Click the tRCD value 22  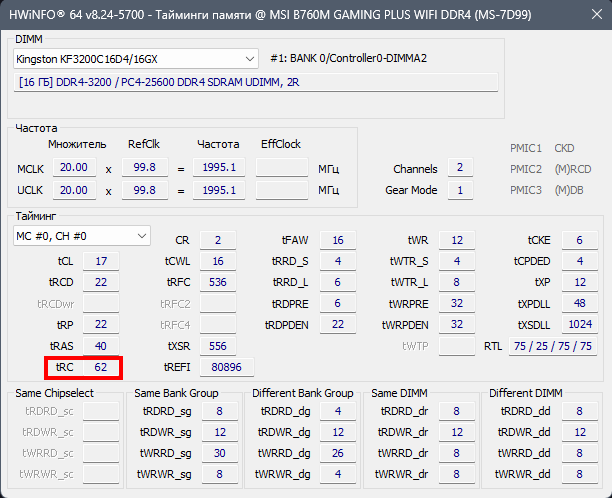click(x=101, y=282)
